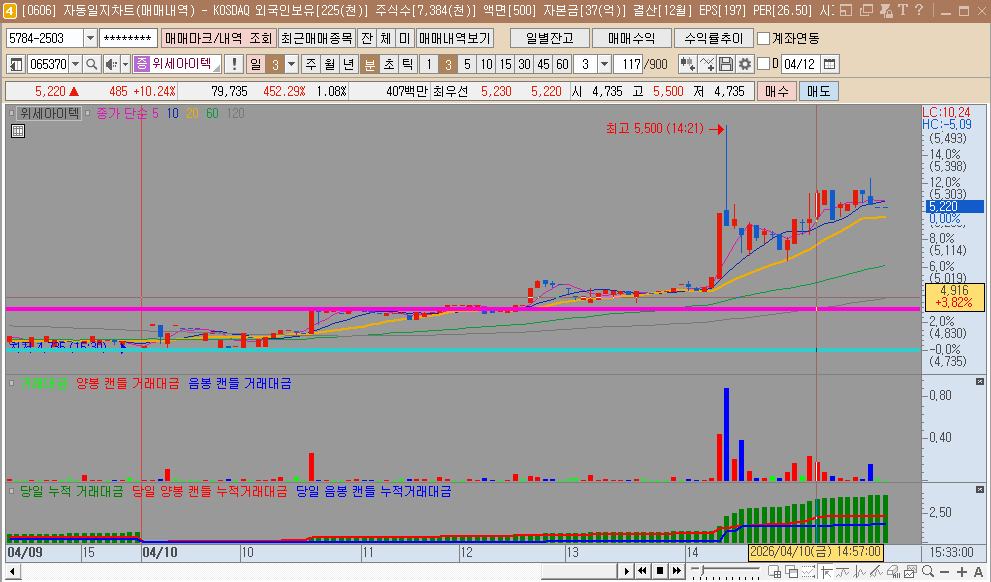Click the lock window icon in title bar

coord(886,10)
